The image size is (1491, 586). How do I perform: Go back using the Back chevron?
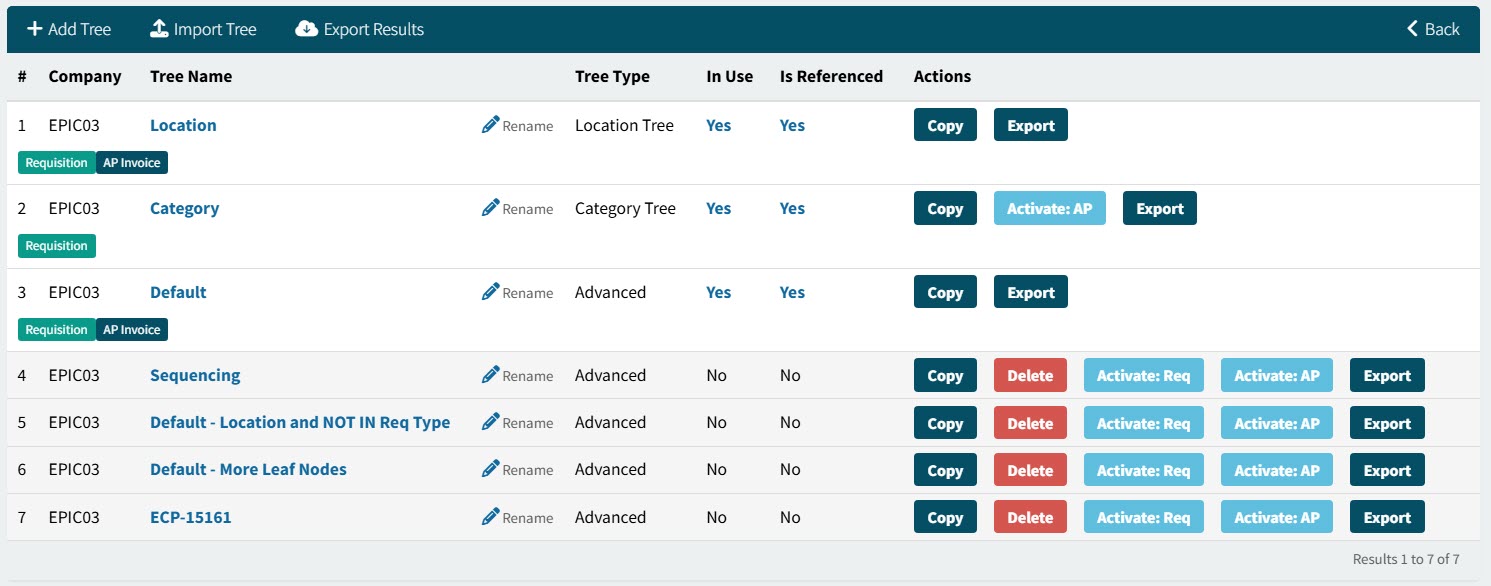(x=1413, y=29)
